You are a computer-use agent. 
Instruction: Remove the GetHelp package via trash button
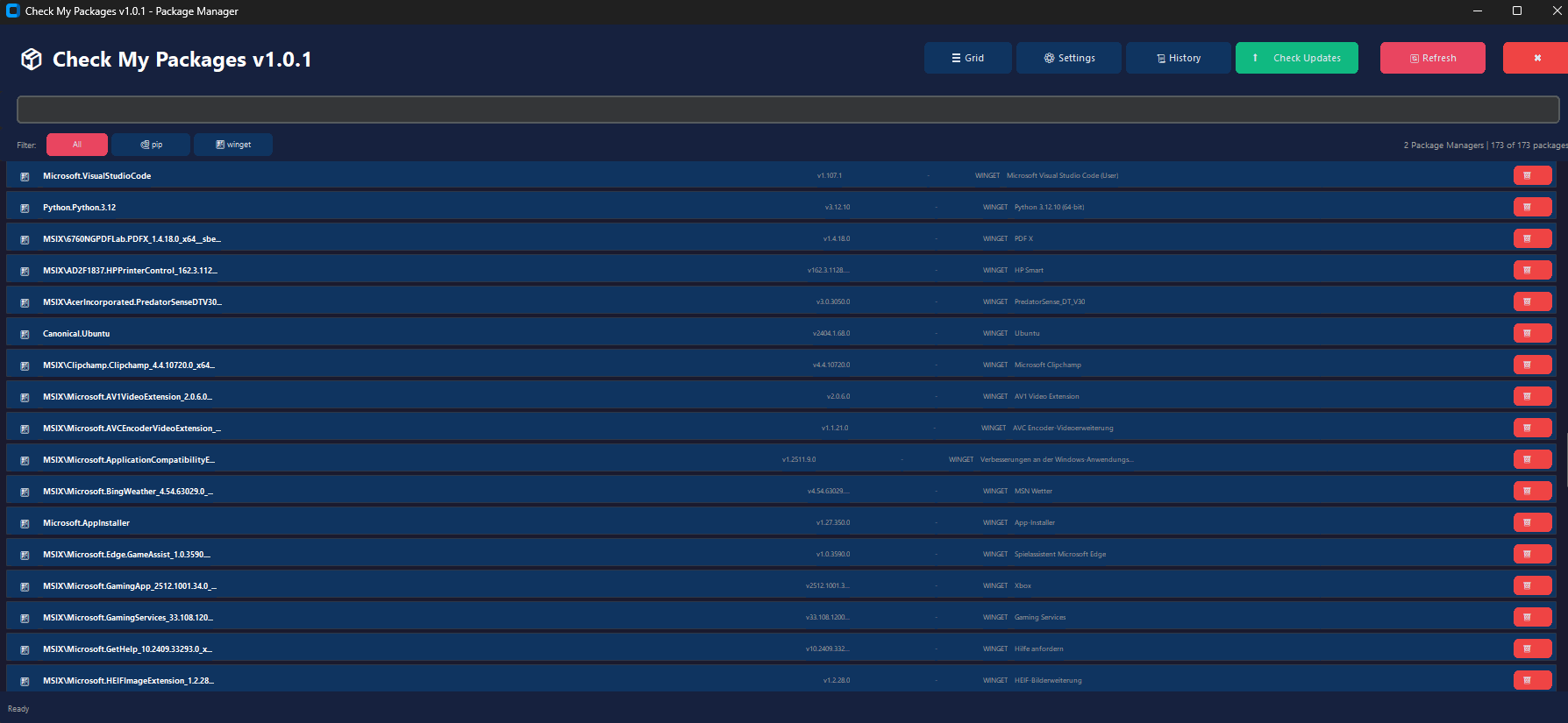(x=1532, y=649)
